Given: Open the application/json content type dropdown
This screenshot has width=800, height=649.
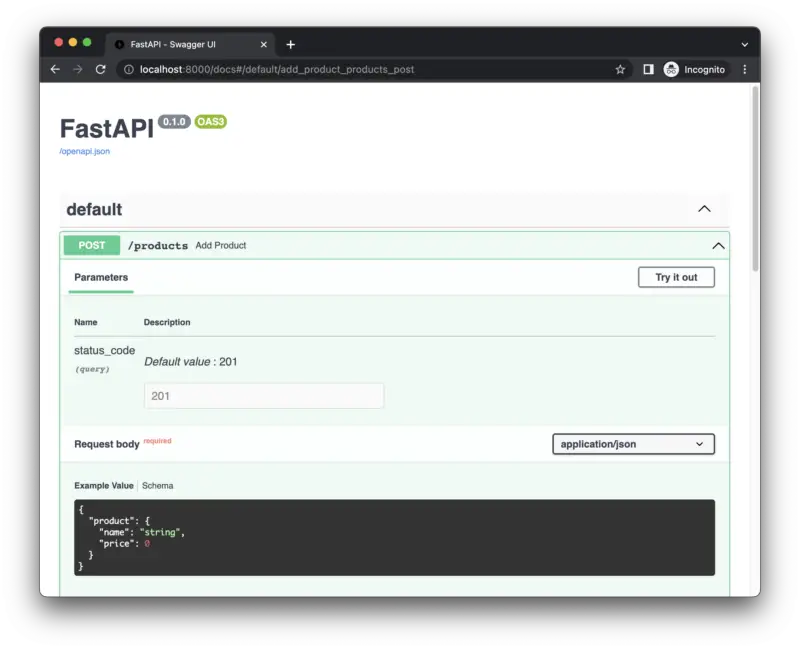Looking at the screenshot, I should coord(633,444).
